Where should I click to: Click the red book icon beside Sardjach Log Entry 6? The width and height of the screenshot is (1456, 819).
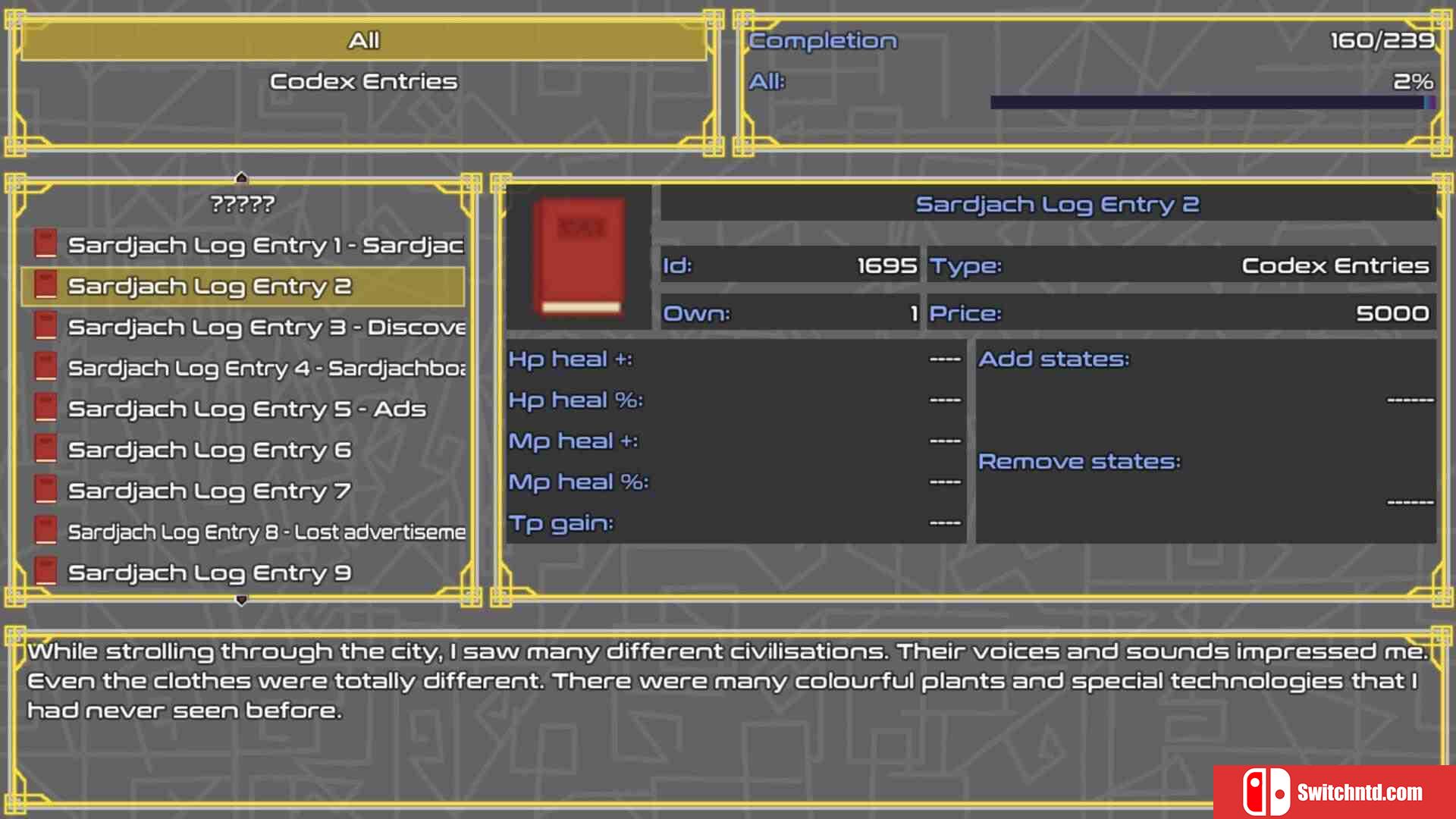[x=46, y=449]
